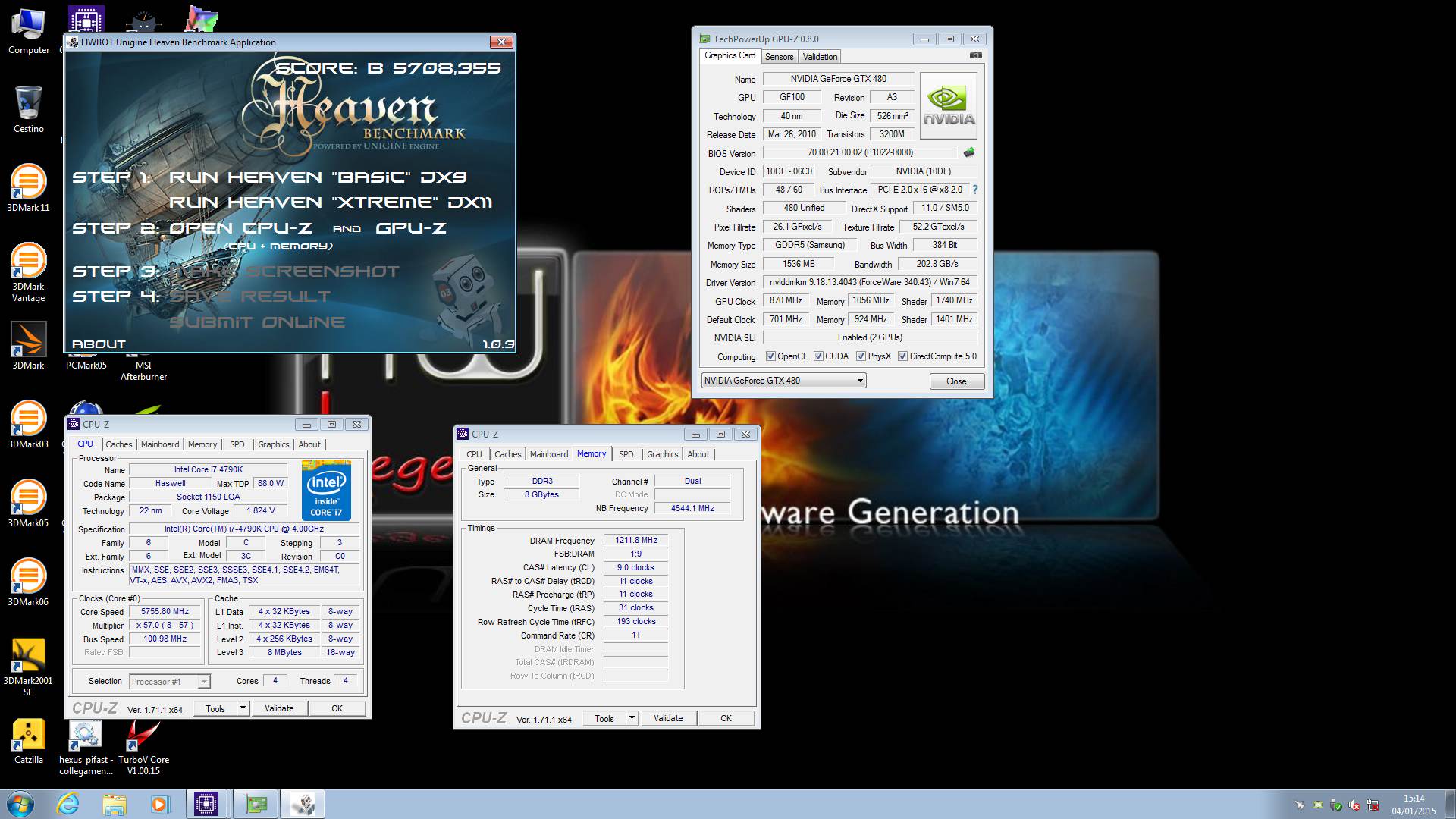Image resolution: width=1456 pixels, height=819 pixels.
Task: Switch to Sensors tab in GPU-Z
Action: pyautogui.click(x=779, y=57)
